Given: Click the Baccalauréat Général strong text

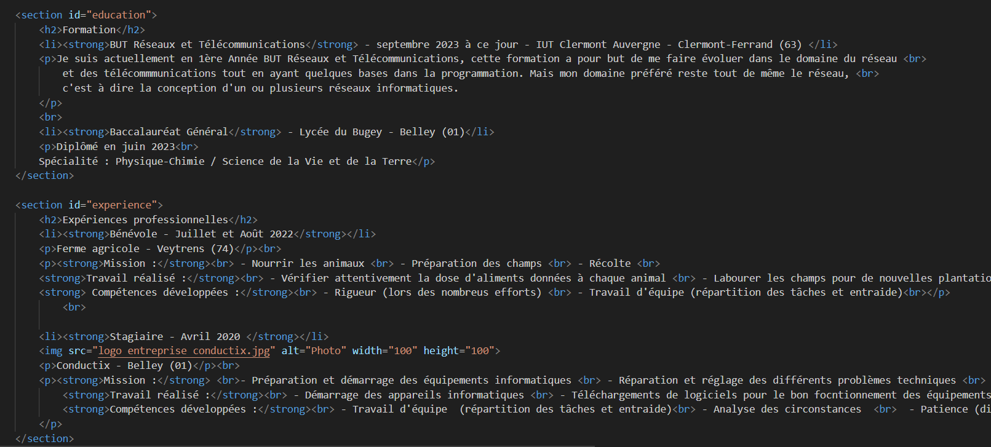Looking at the screenshot, I should 168,132.
